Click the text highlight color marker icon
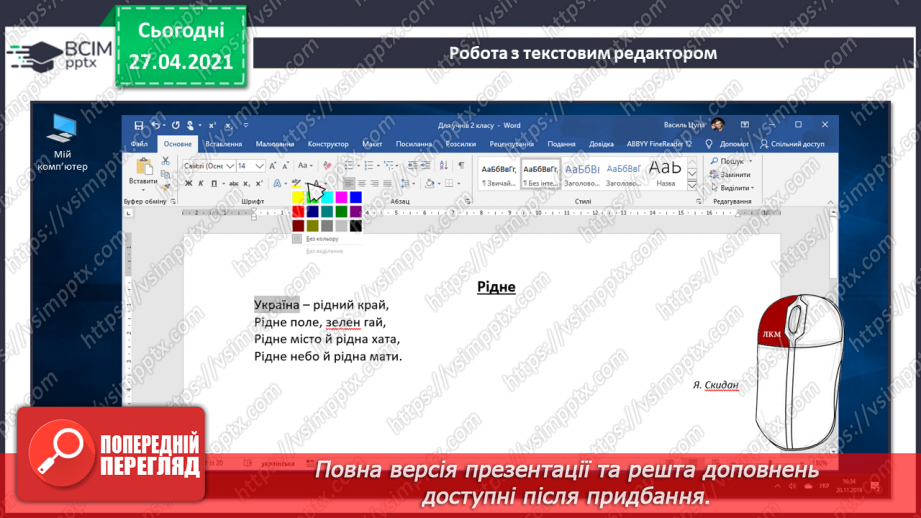This screenshot has width=921, height=518. pos(297,184)
